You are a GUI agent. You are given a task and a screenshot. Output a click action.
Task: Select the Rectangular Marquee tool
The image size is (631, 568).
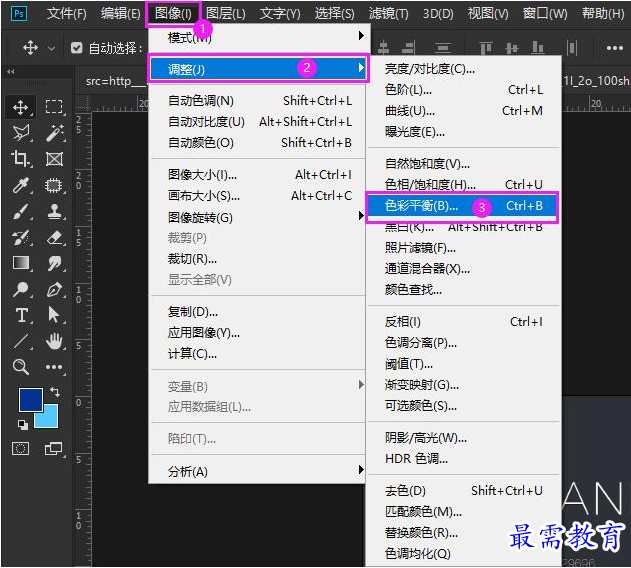tap(54, 107)
